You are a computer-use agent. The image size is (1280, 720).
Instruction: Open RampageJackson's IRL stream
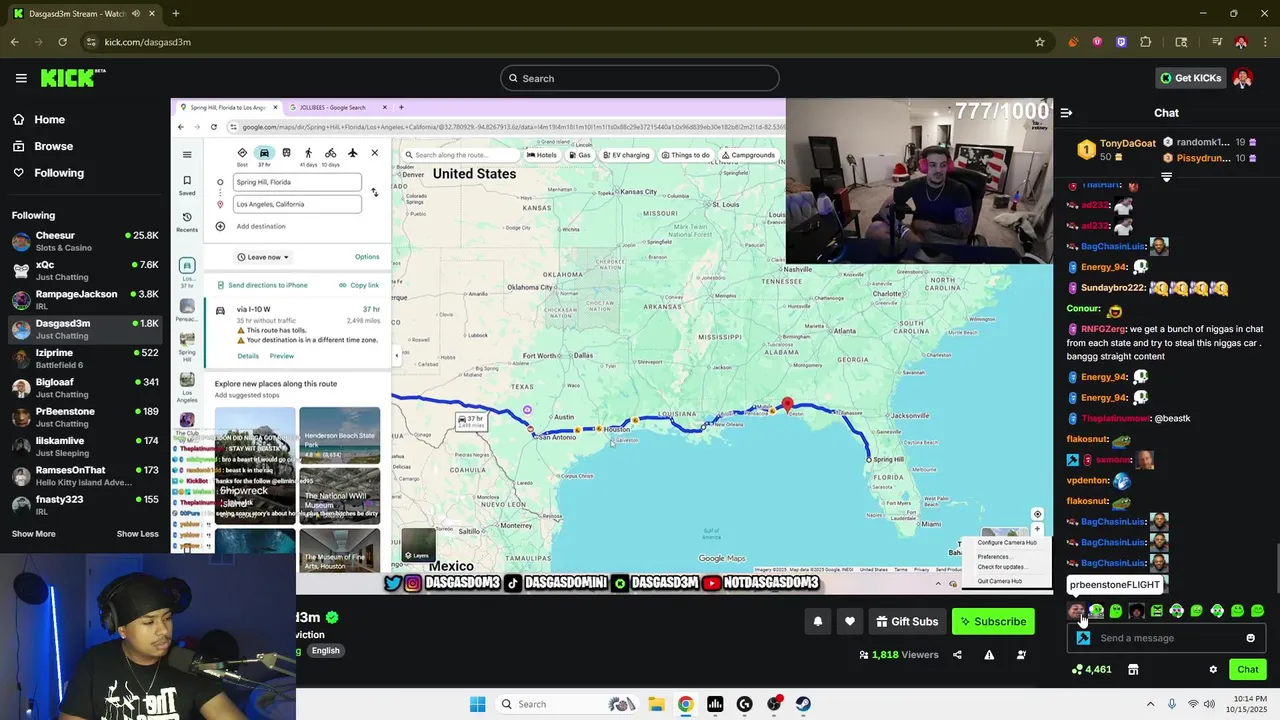coord(85,299)
